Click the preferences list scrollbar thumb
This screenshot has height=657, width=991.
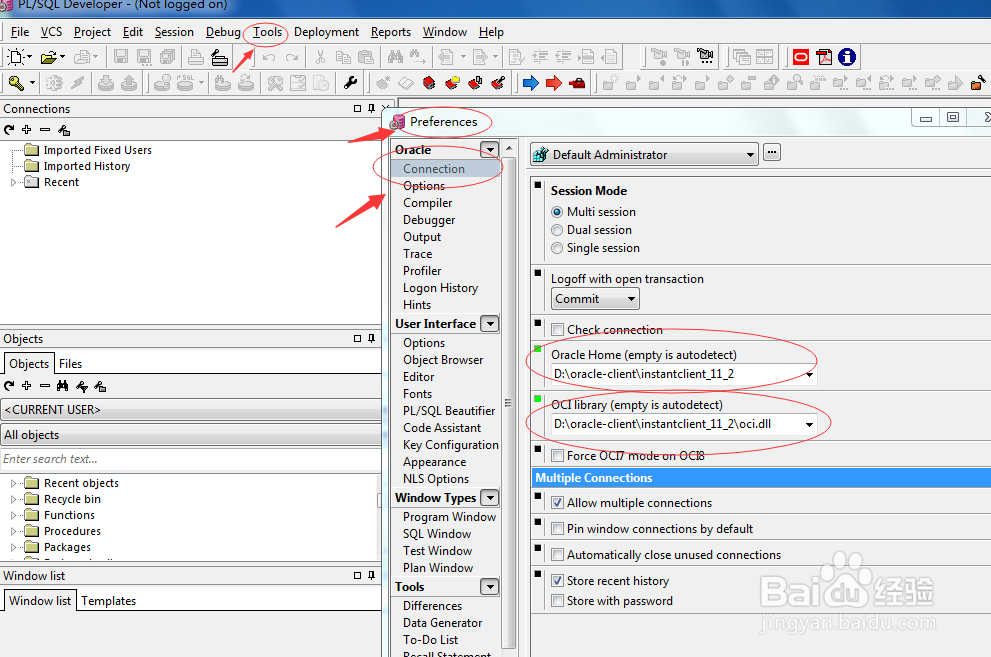pyautogui.click(x=508, y=402)
